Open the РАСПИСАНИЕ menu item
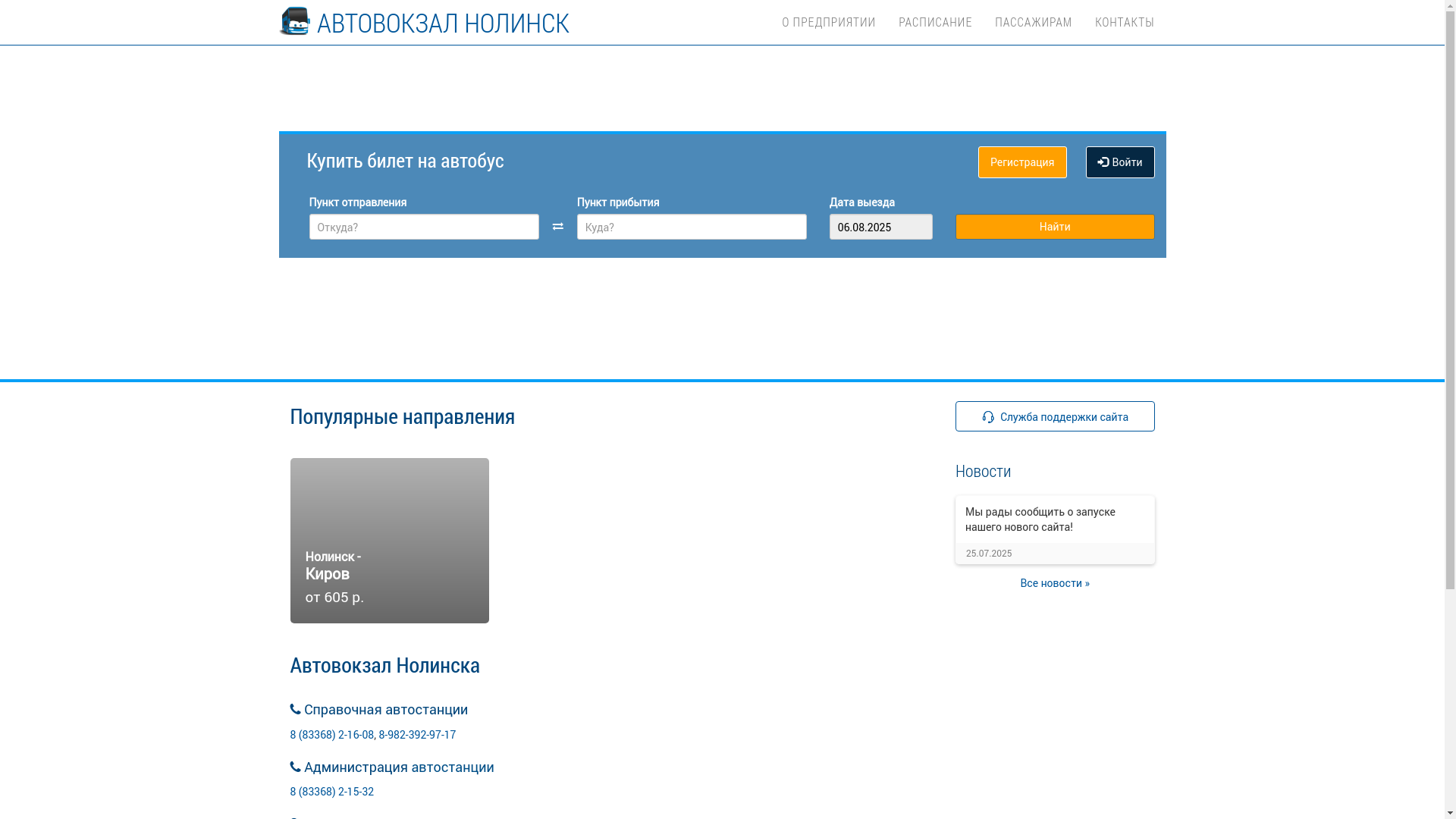The image size is (1456, 819). tap(935, 22)
